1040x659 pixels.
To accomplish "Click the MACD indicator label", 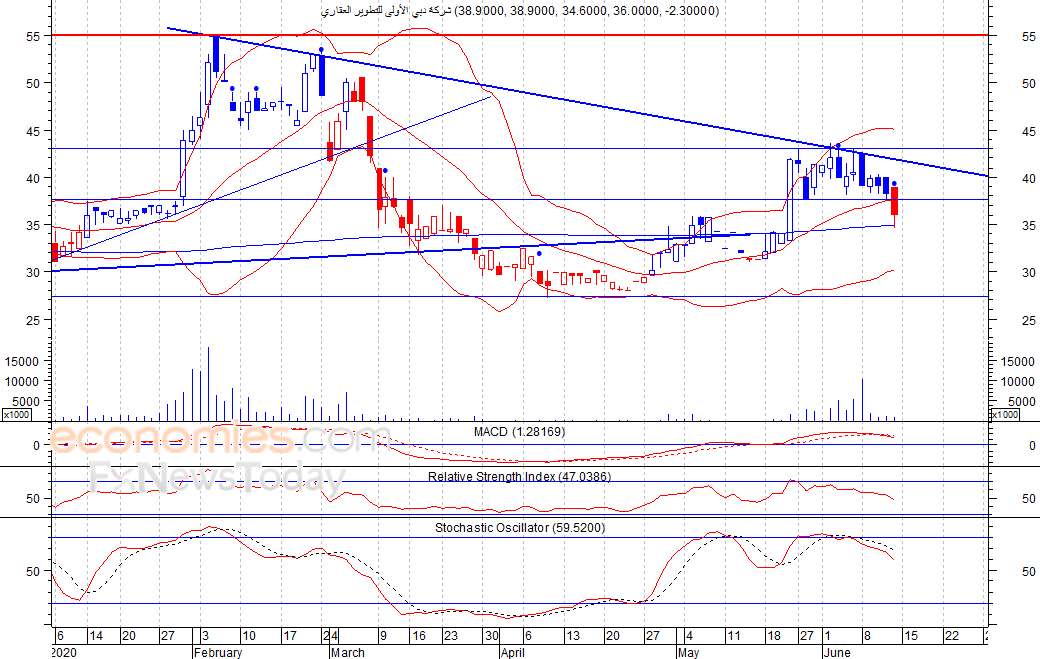I will pos(519,432).
